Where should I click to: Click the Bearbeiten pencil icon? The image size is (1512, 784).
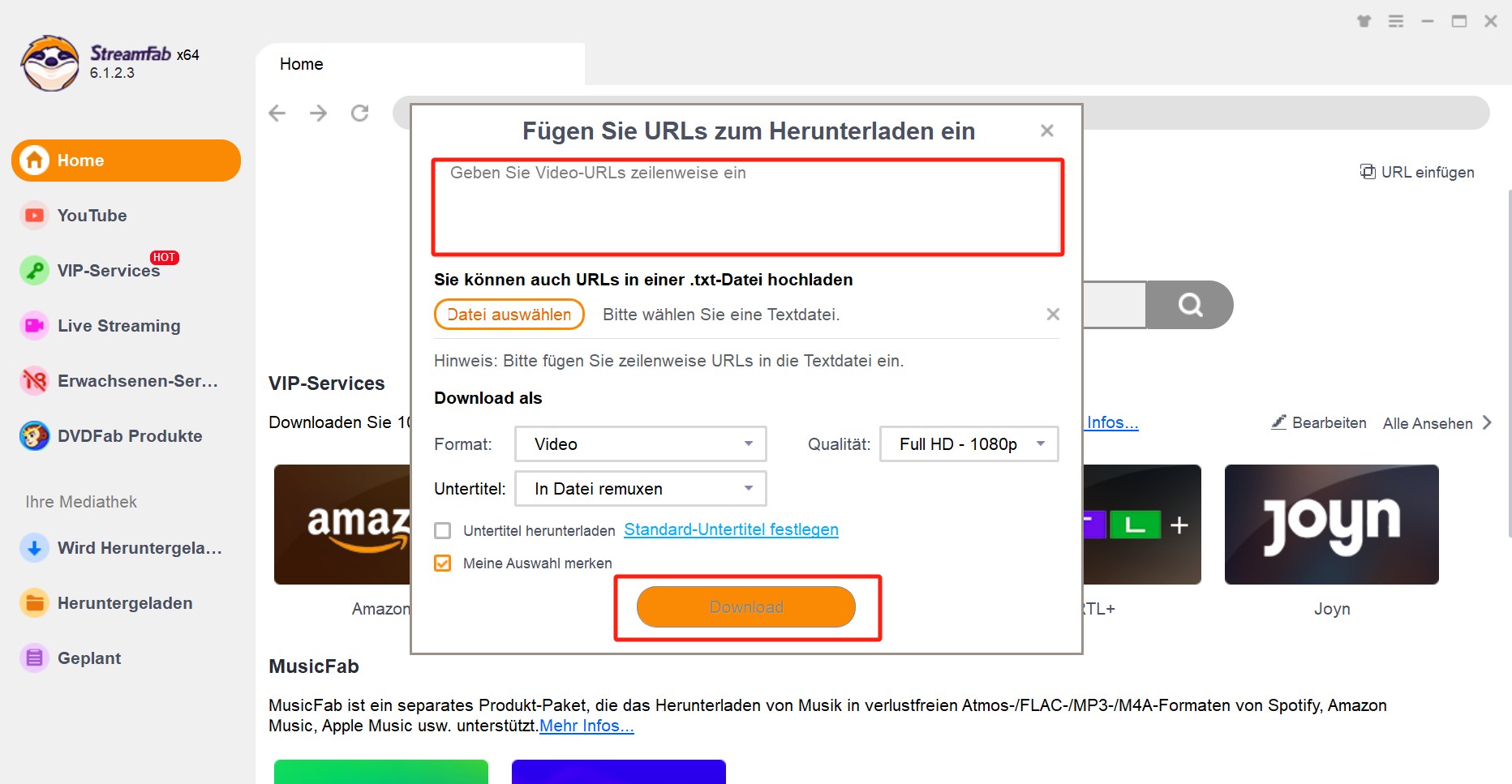[1278, 422]
